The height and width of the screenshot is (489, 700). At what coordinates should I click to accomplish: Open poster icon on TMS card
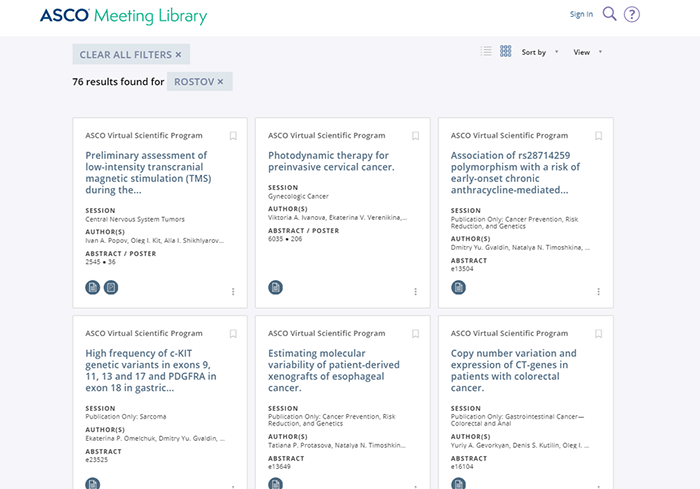(111, 288)
